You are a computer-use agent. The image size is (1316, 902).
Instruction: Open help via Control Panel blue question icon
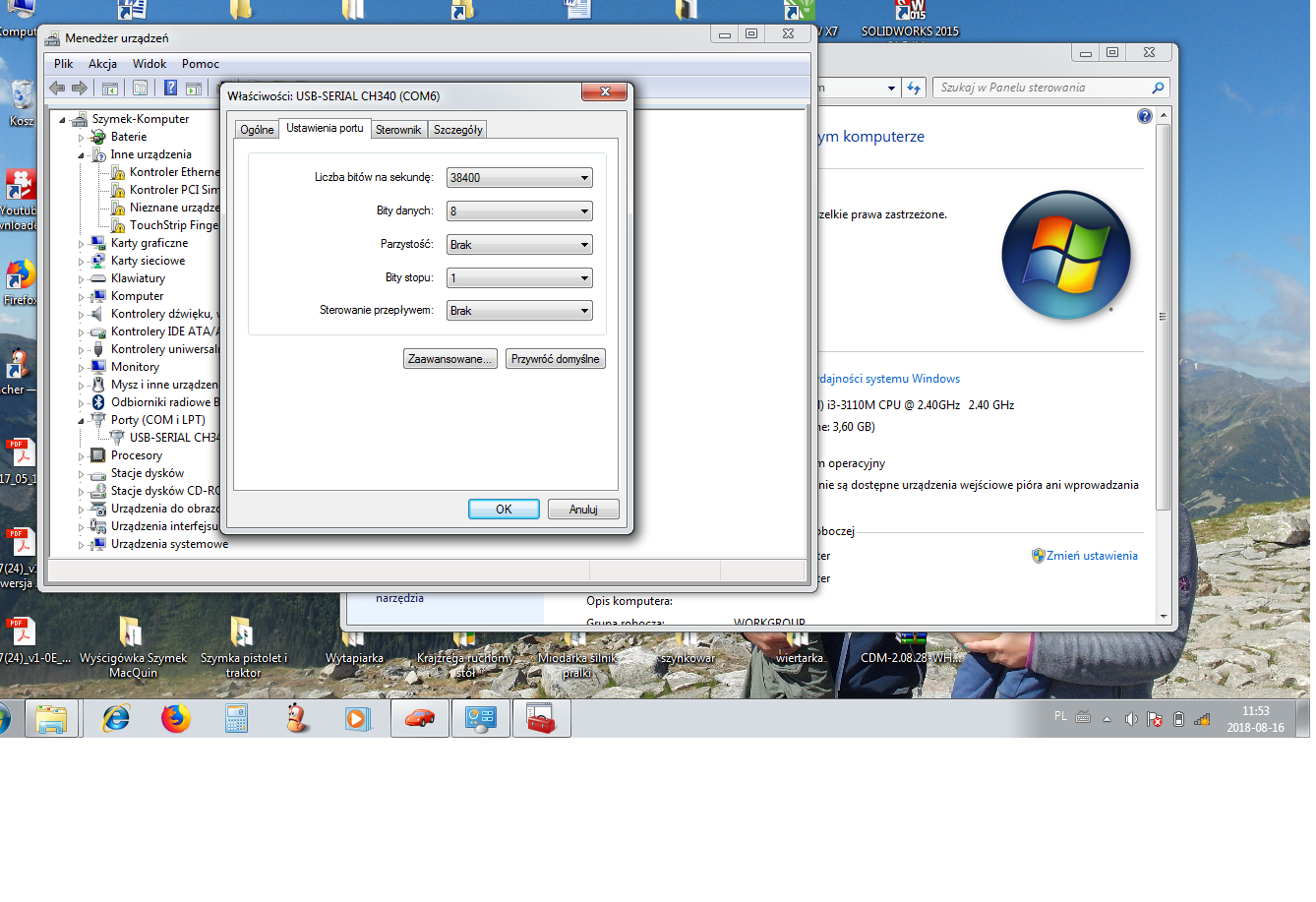(x=1144, y=116)
